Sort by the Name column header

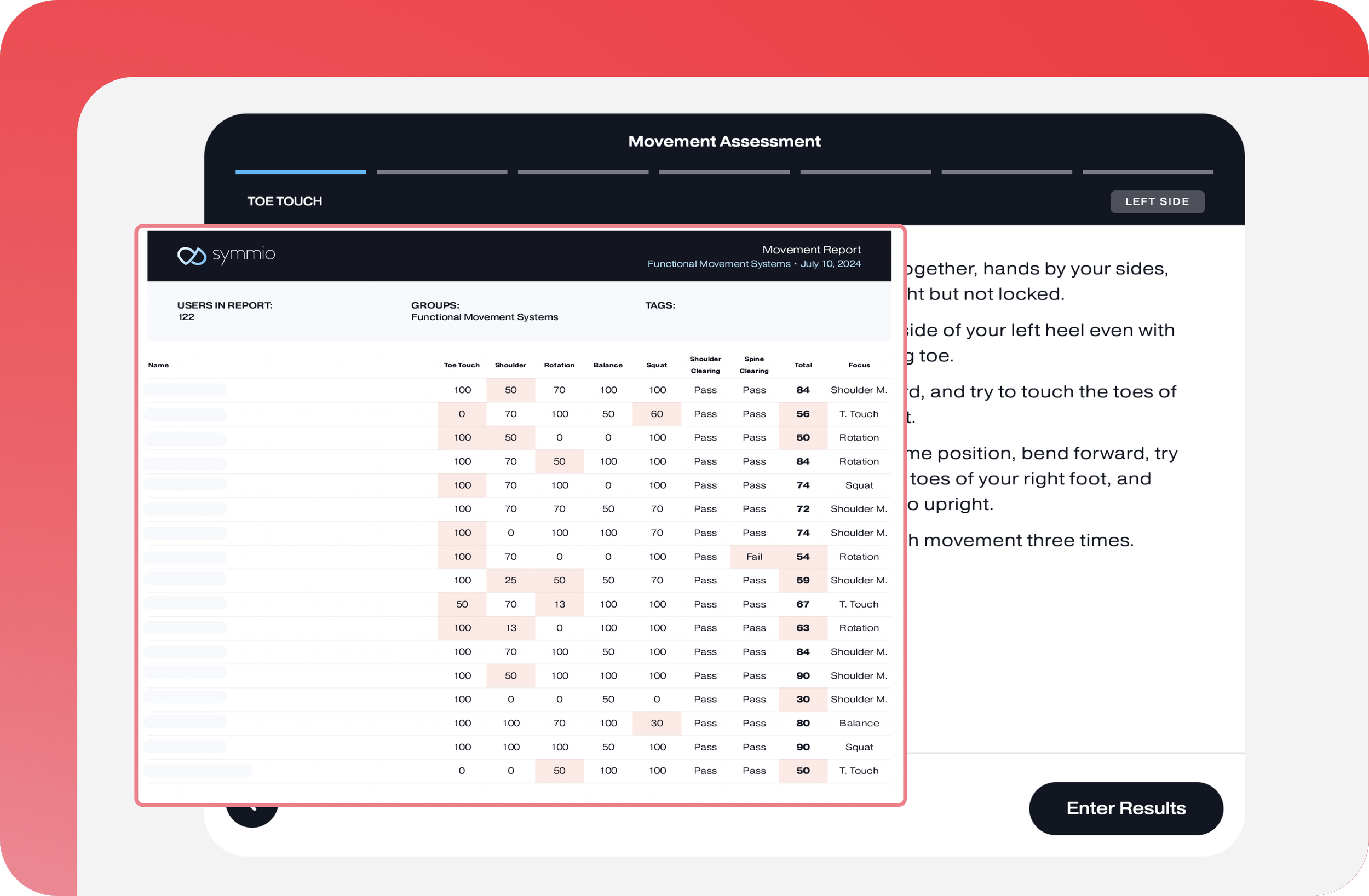tap(158, 365)
